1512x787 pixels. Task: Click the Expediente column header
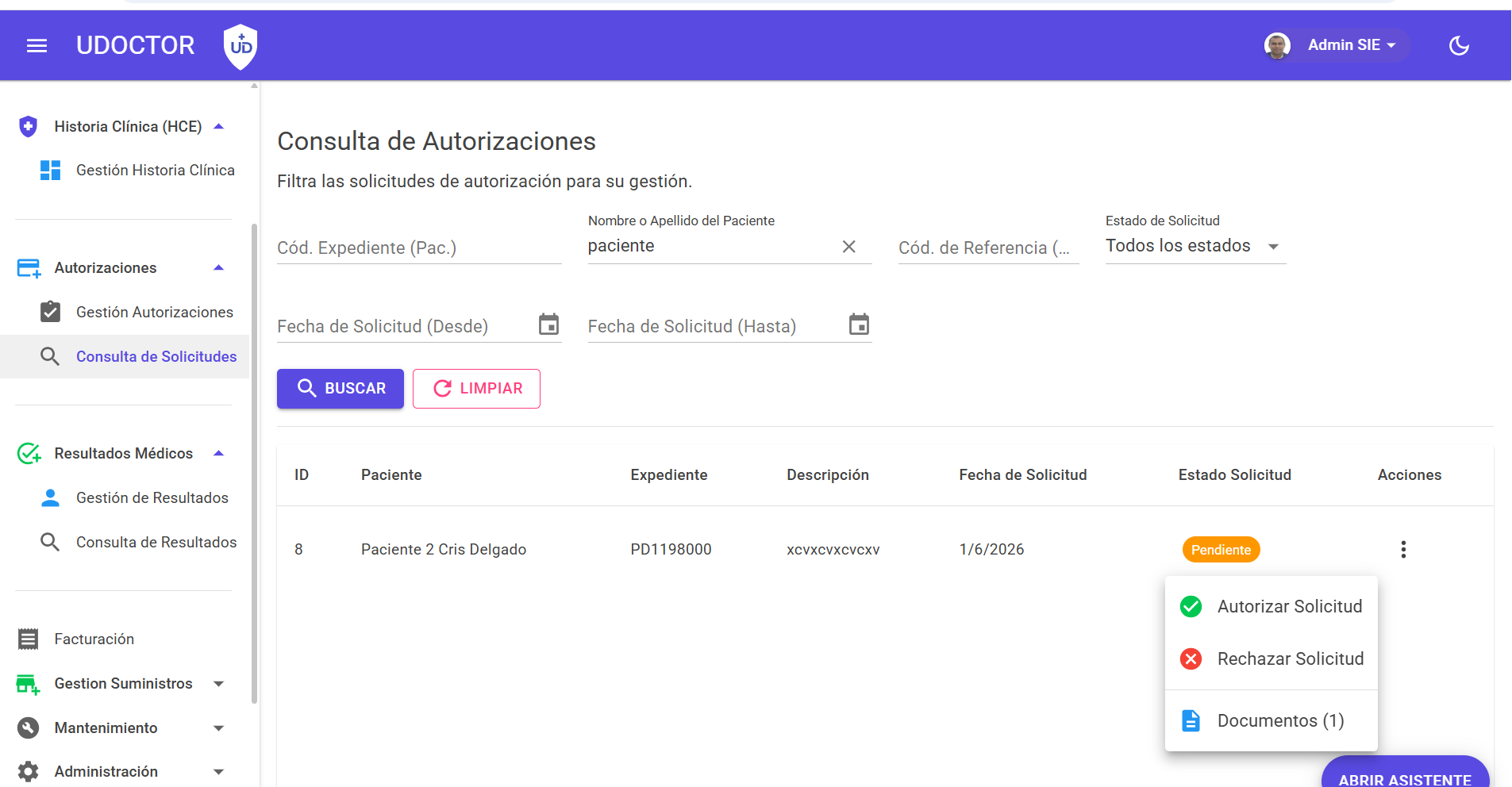669,474
